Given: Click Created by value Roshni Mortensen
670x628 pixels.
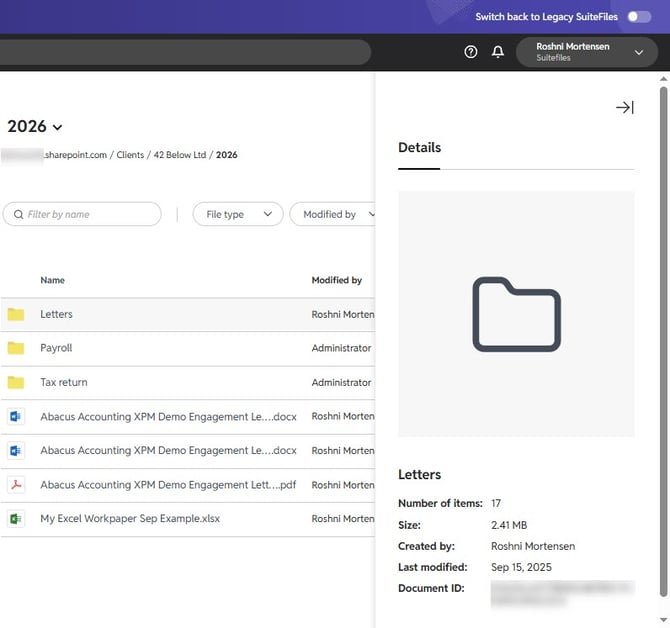Looking at the screenshot, I should pos(533,546).
